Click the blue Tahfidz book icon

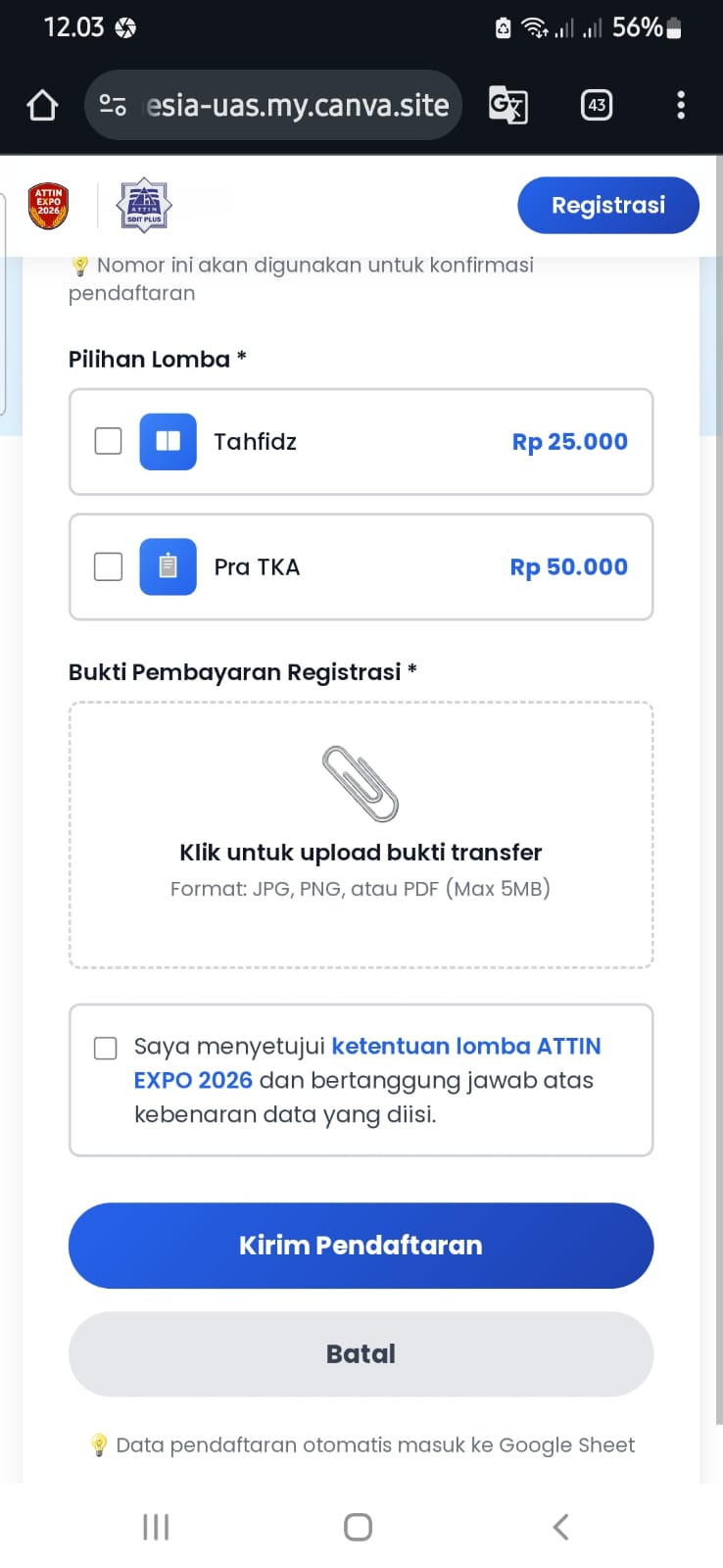(169, 442)
